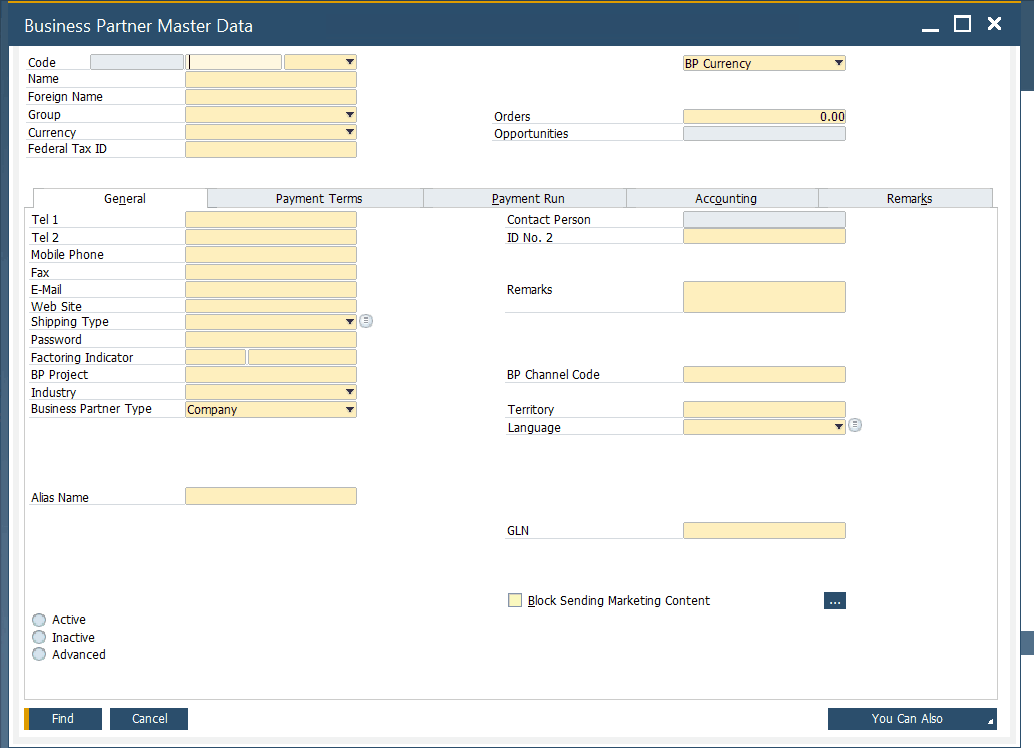Open the code series dropdown next to Code
The height and width of the screenshot is (748, 1034).
349,61
